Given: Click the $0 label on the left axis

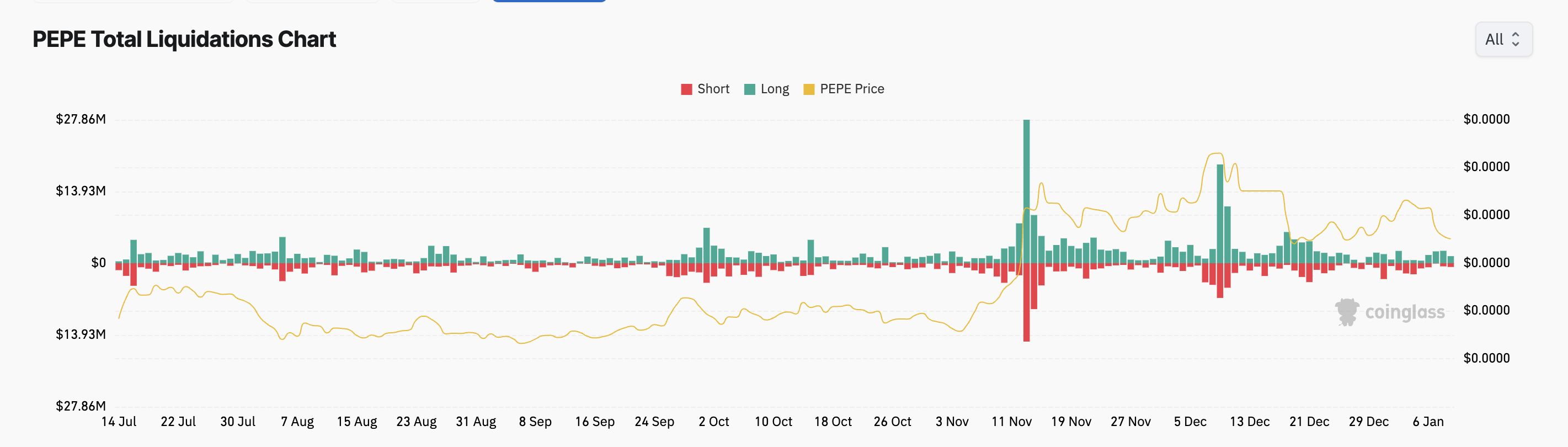Looking at the screenshot, I should pos(98,263).
